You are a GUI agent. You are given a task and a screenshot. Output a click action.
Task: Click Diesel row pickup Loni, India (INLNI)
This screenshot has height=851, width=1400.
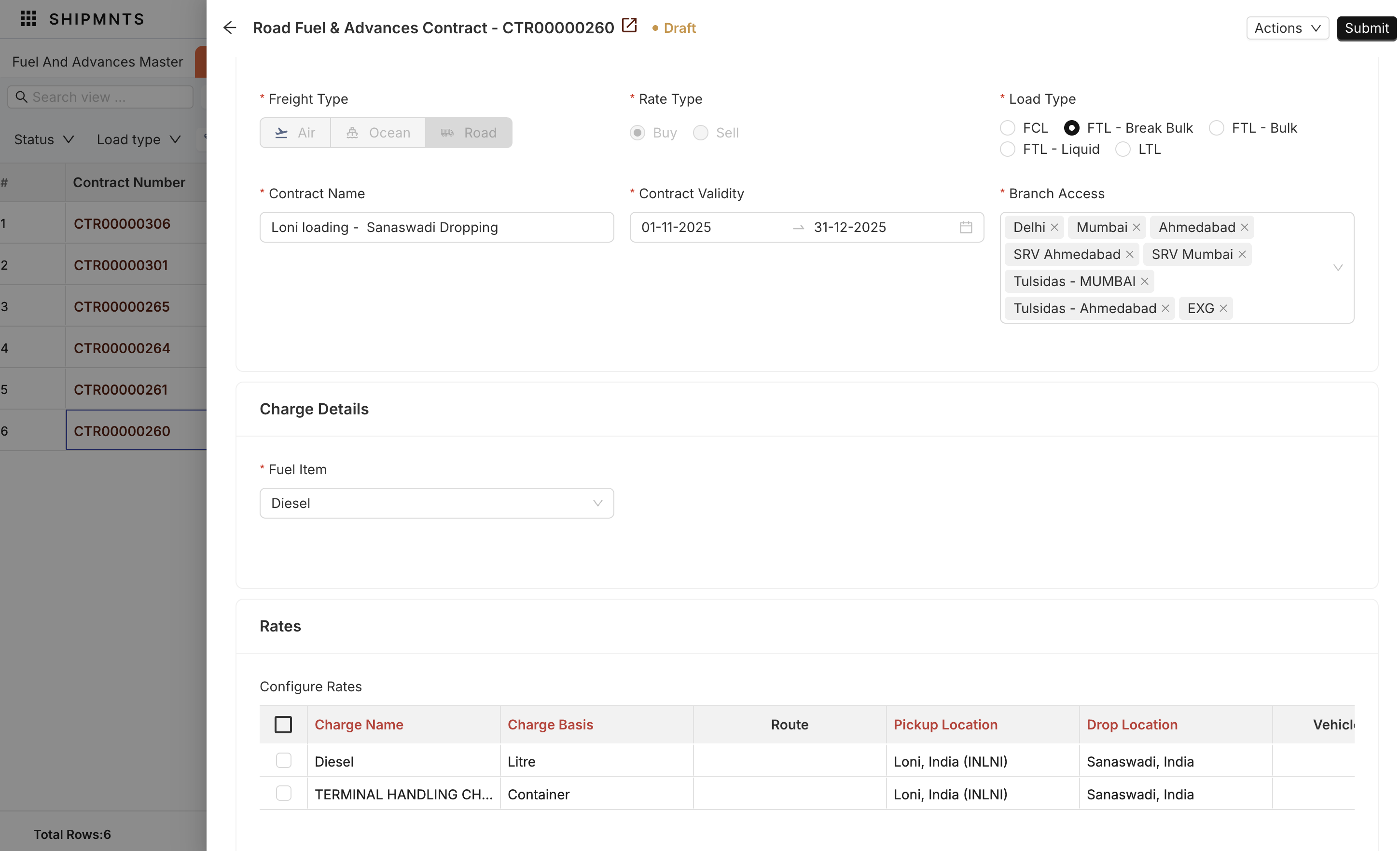(983, 761)
